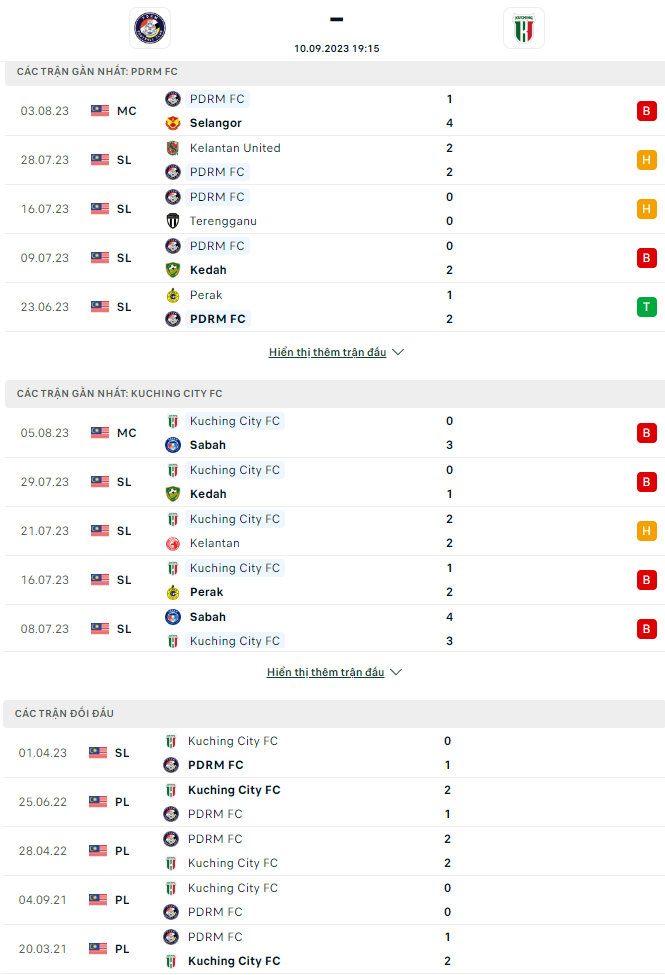Select the Selangor club badge
Viewport: 665px width, 975px height.
tap(172, 123)
